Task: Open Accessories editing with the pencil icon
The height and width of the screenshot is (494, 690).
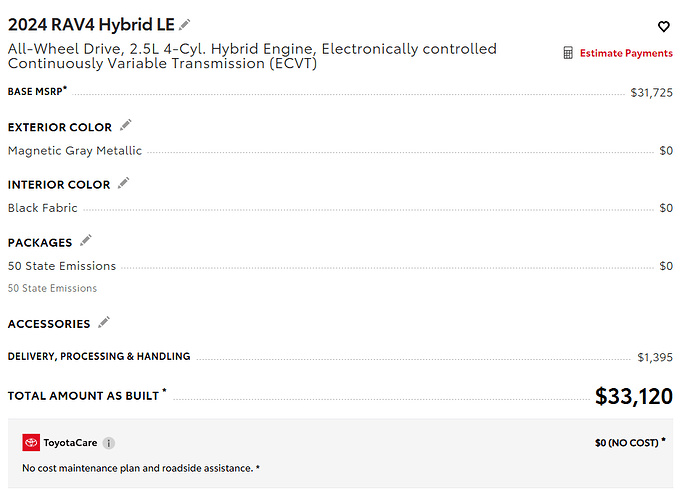Action: coord(104,322)
